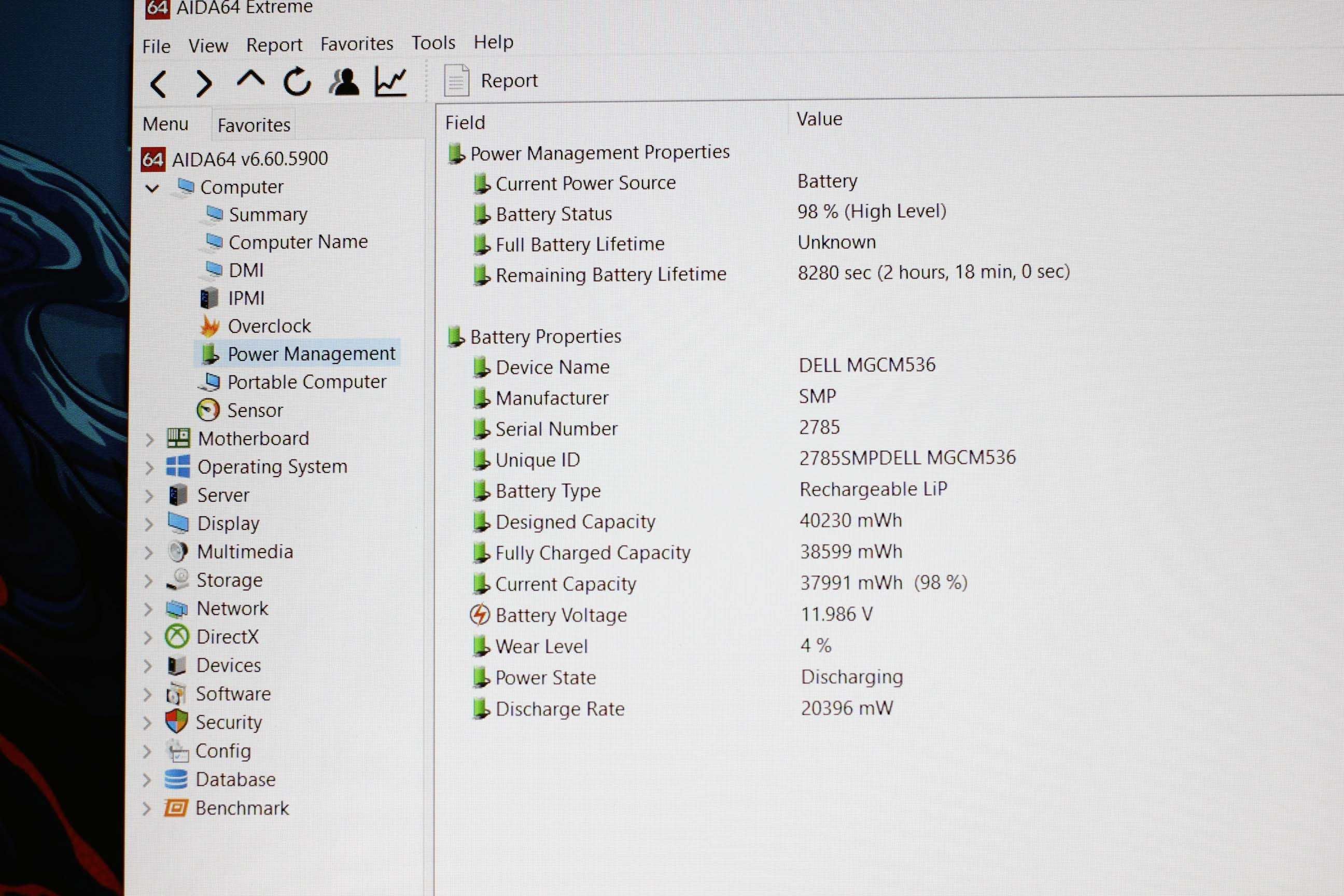Click the Security shield icon

[176, 722]
